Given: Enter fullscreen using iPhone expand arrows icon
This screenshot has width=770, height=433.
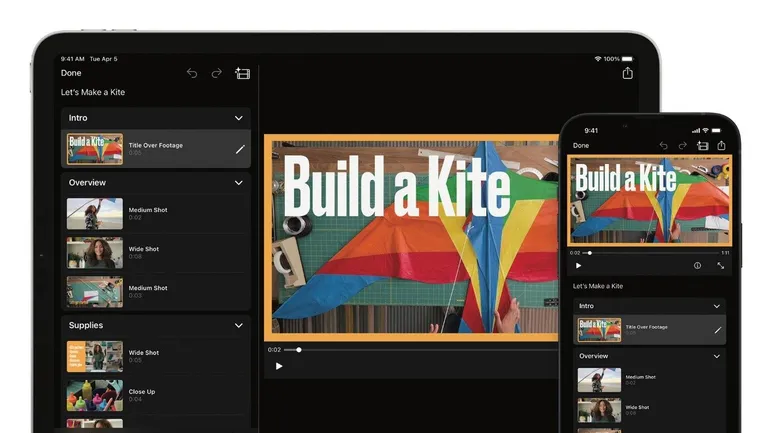Looking at the screenshot, I should point(720,266).
